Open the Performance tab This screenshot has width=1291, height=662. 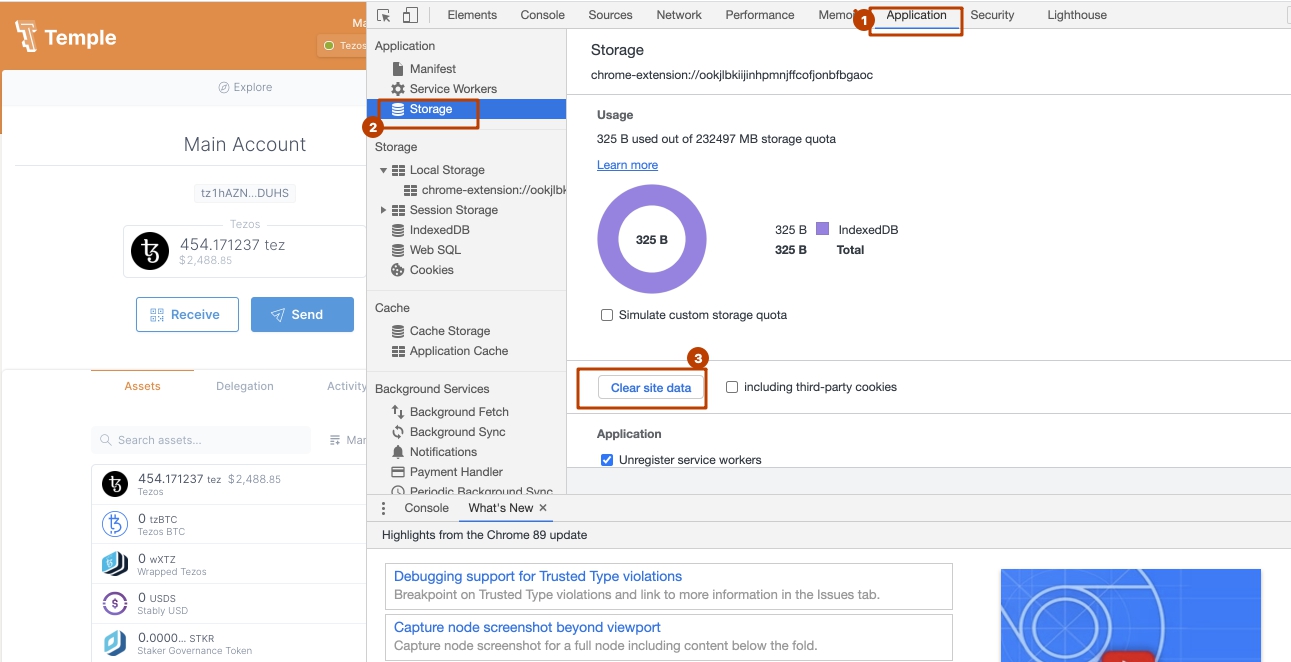point(760,15)
